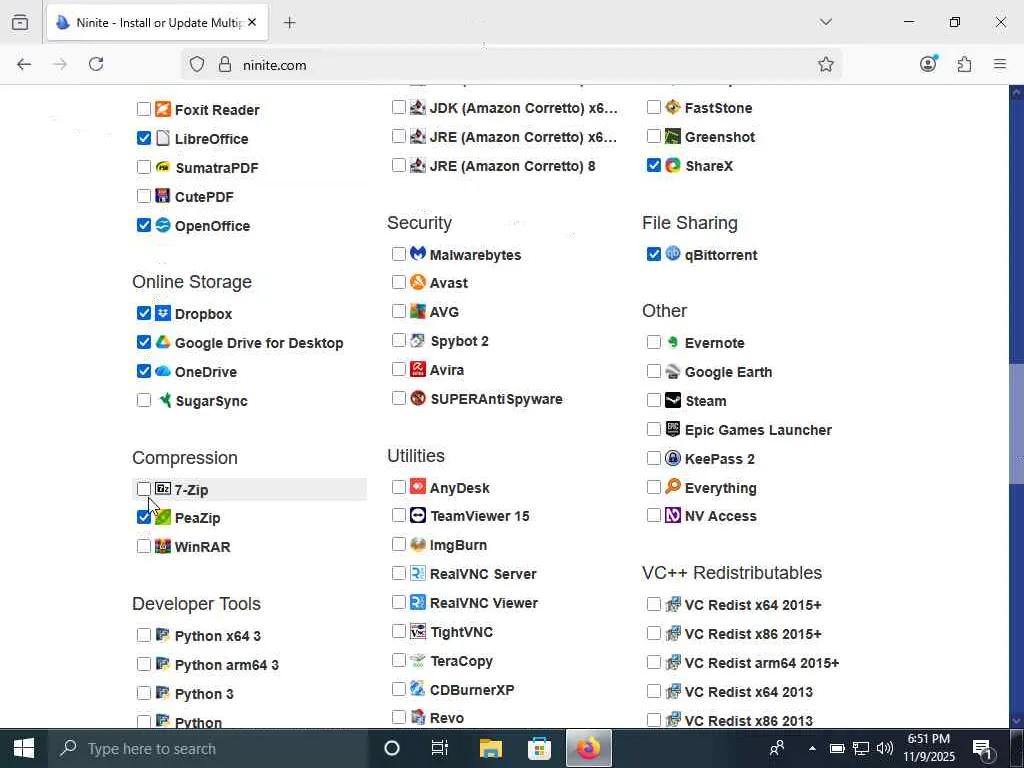Click the Malwarebytes logo icon
Viewport: 1024px width, 768px height.
[418, 253]
